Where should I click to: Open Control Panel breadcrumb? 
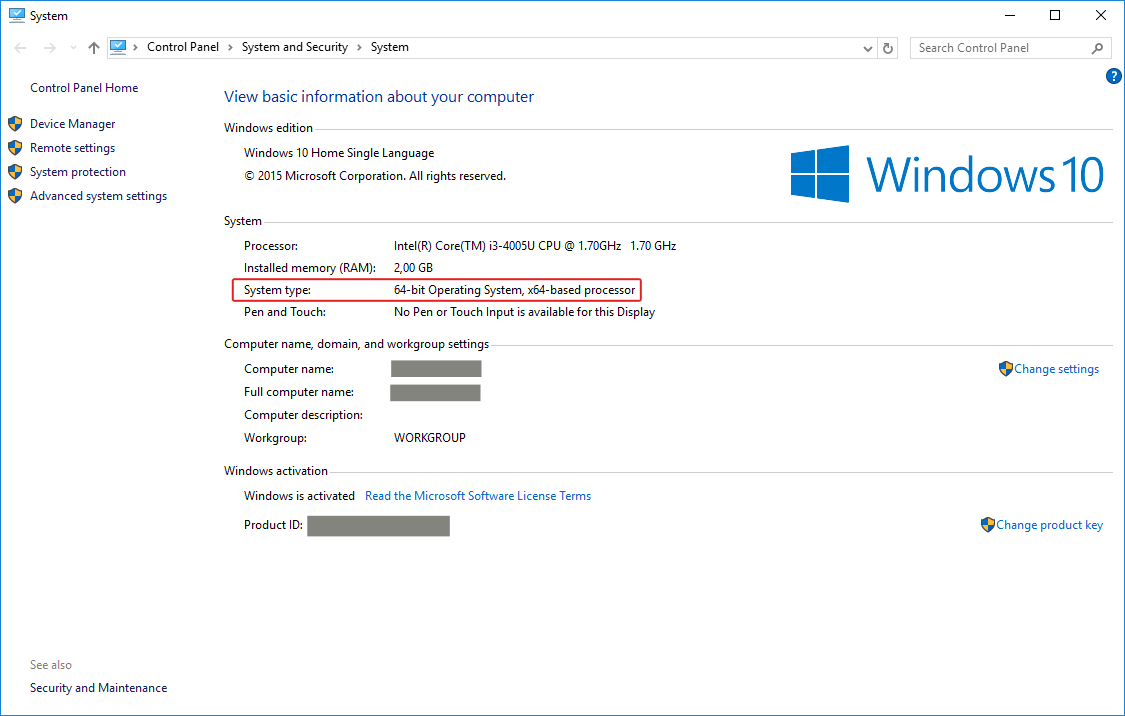[x=183, y=47]
